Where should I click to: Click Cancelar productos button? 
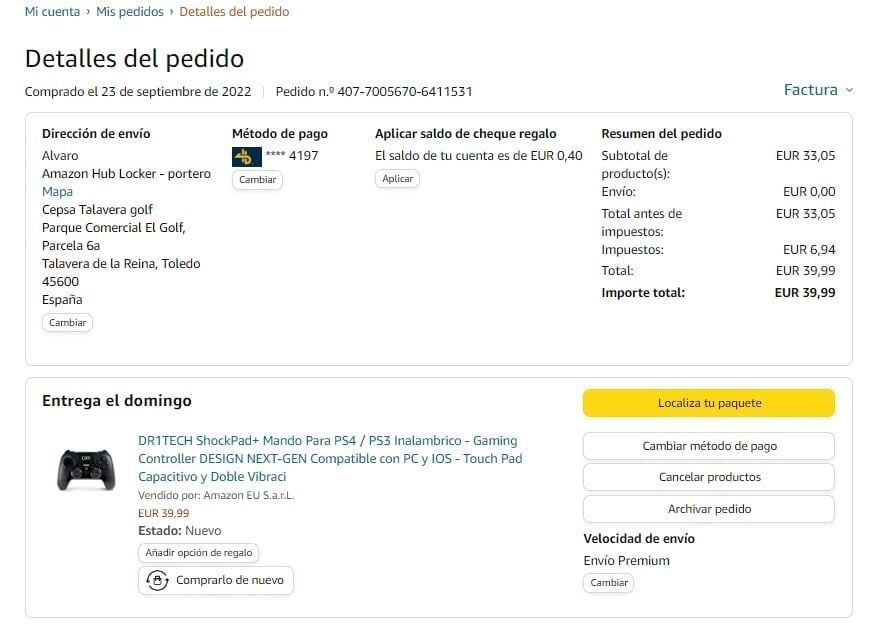coord(709,477)
